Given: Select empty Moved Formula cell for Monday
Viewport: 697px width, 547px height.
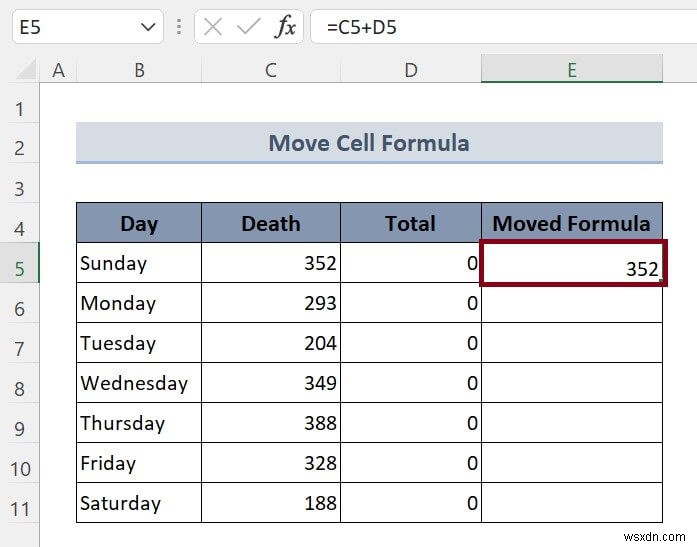Looking at the screenshot, I should (x=572, y=304).
